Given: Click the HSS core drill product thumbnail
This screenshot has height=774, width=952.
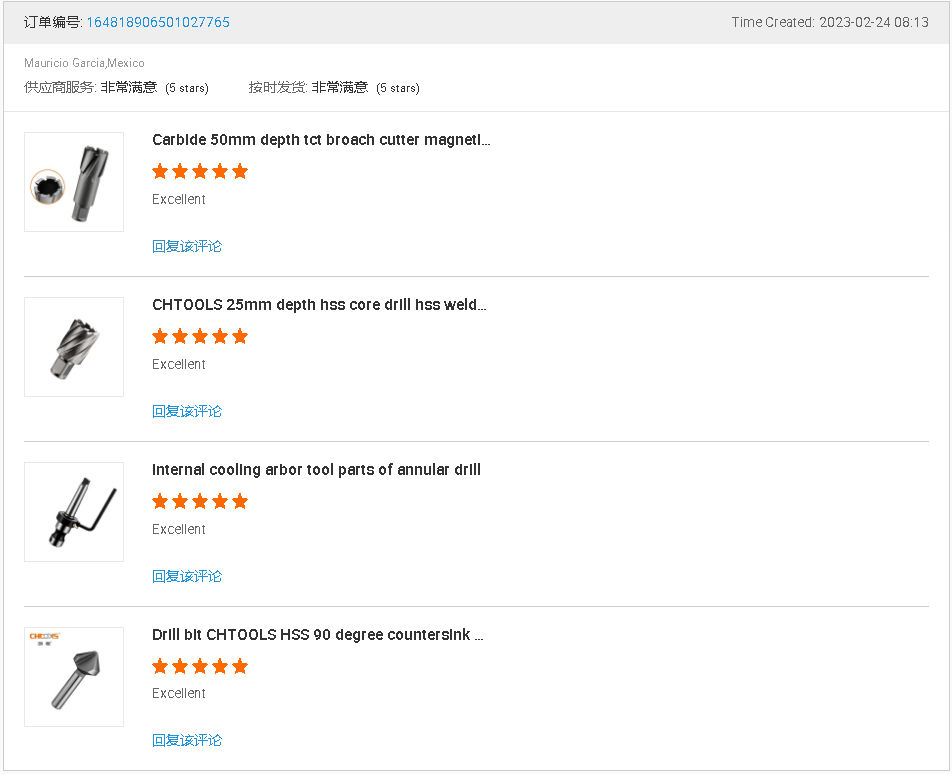Looking at the screenshot, I should pyautogui.click(x=74, y=347).
